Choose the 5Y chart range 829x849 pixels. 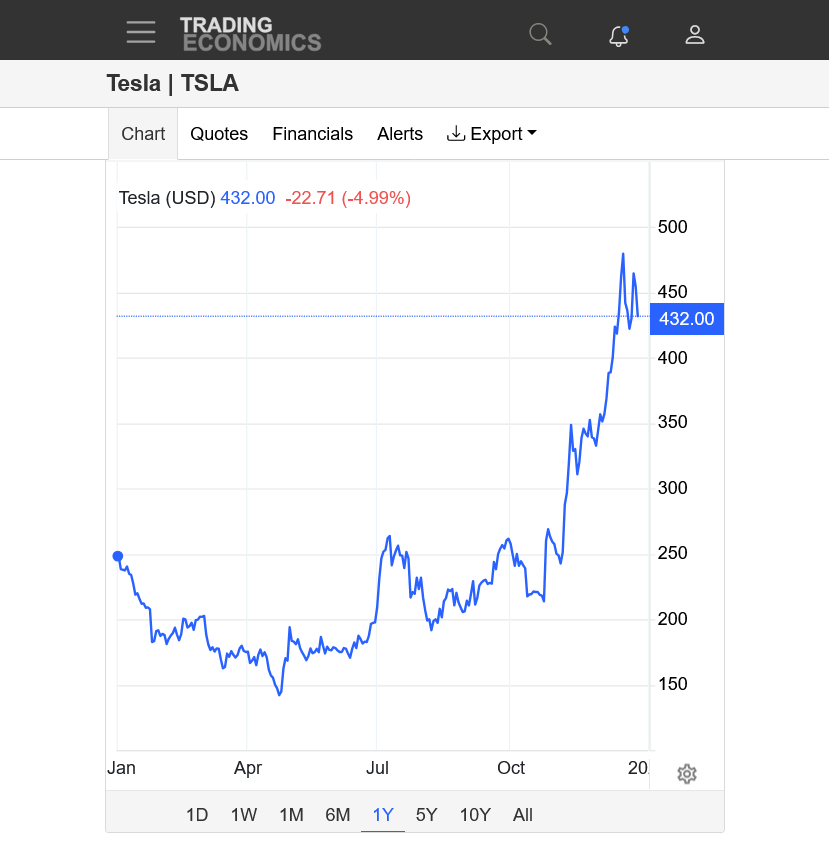point(427,815)
